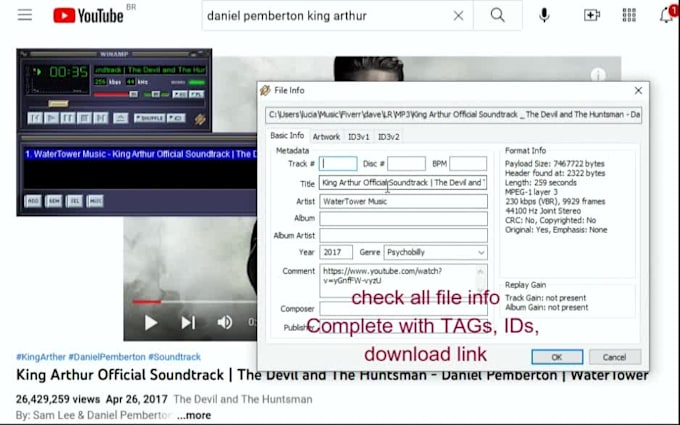The width and height of the screenshot is (680, 425).
Task: Toggle Winamp Shuffle
Action: click(x=149, y=118)
